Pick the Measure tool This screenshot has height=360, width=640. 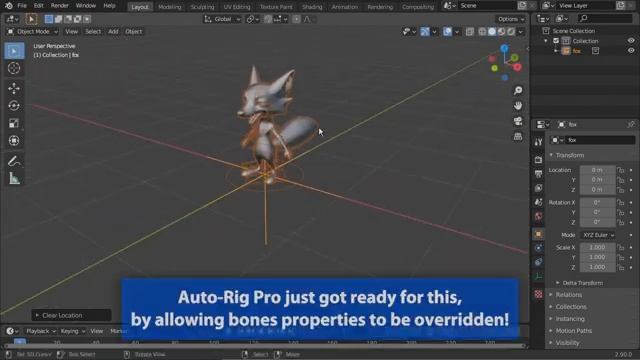point(14,178)
